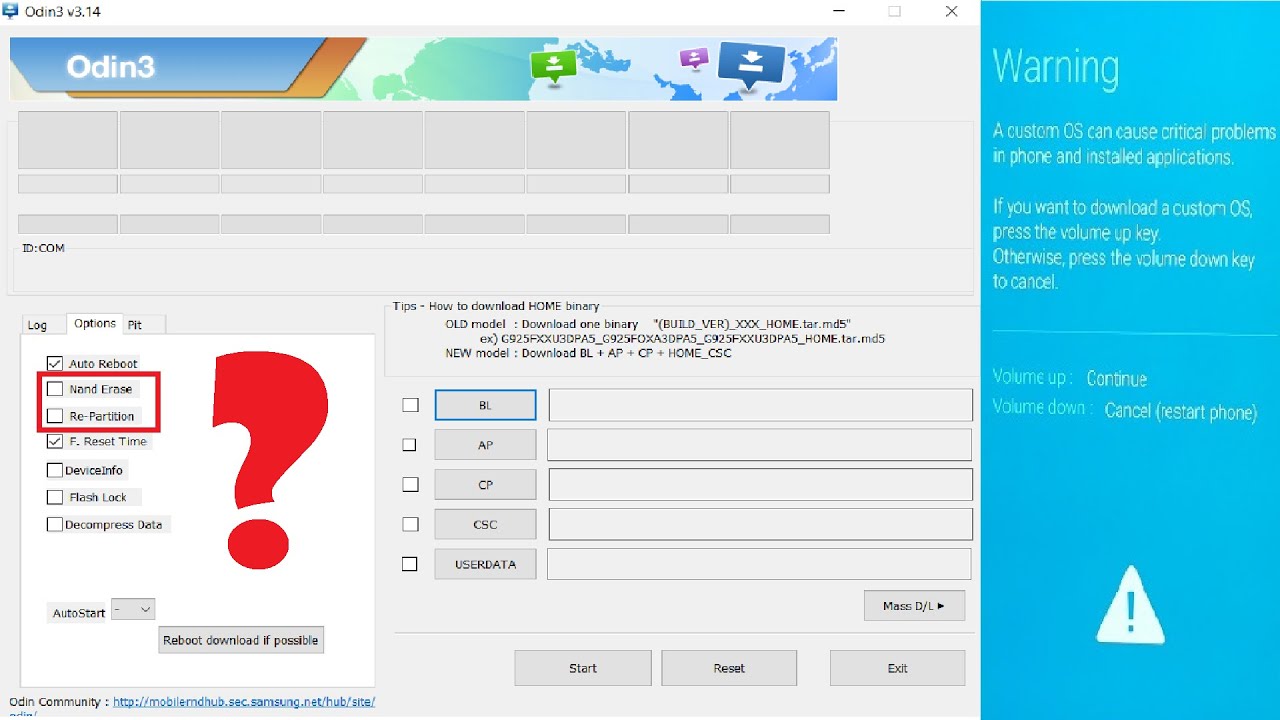This screenshot has width=1280, height=720.
Task: Click the Reset button
Action: coord(729,668)
